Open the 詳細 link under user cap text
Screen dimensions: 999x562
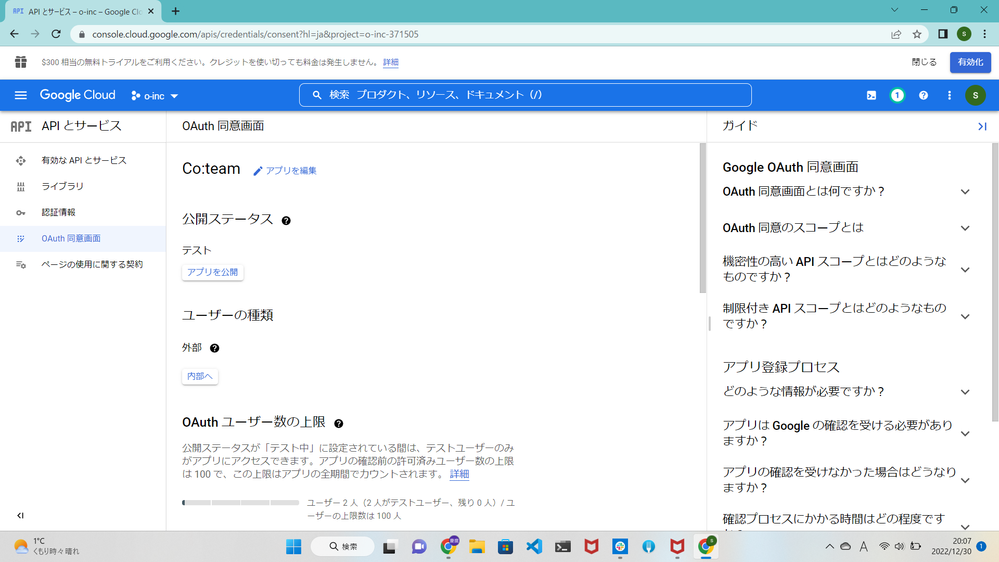[x=459, y=474]
